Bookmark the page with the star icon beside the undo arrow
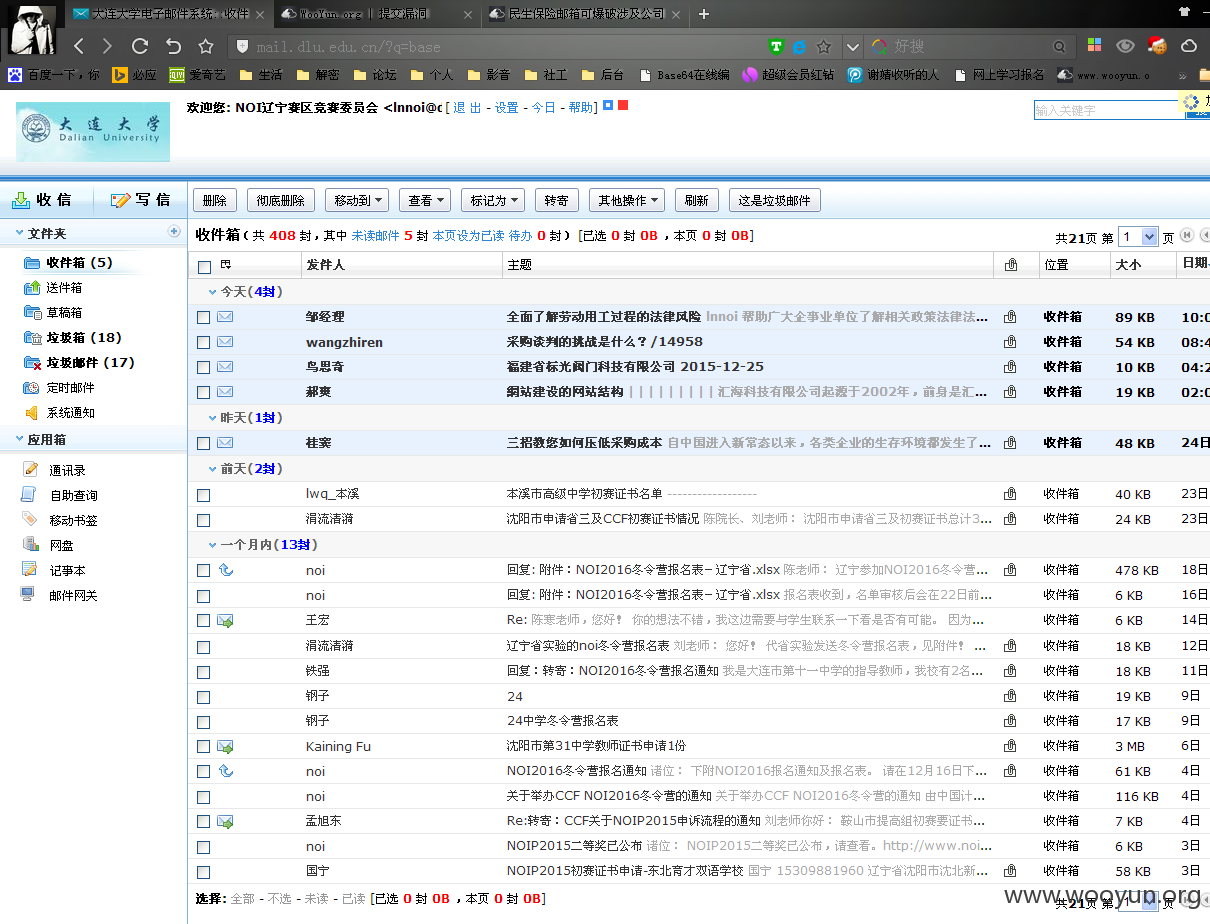 [x=206, y=46]
